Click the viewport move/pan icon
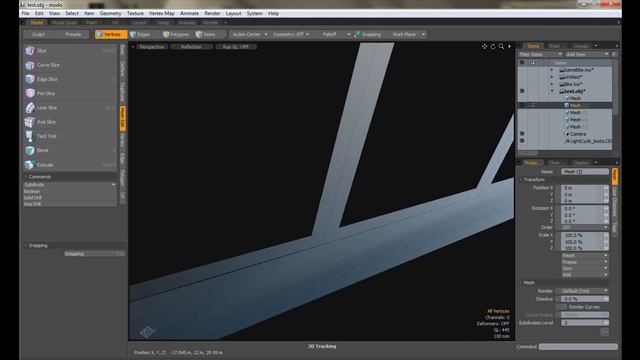640x360 pixels. (484, 47)
